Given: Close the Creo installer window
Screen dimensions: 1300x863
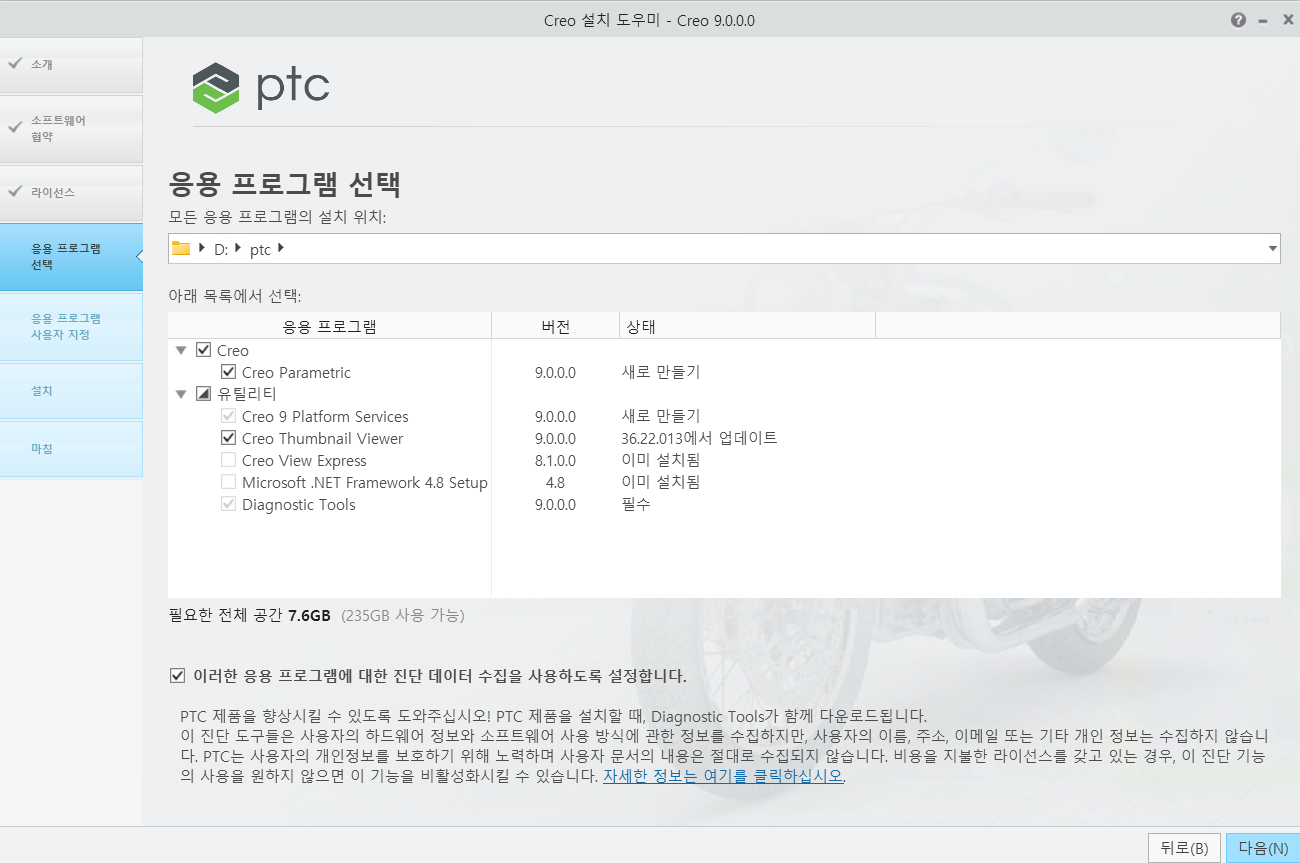Looking at the screenshot, I should (1288, 20).
